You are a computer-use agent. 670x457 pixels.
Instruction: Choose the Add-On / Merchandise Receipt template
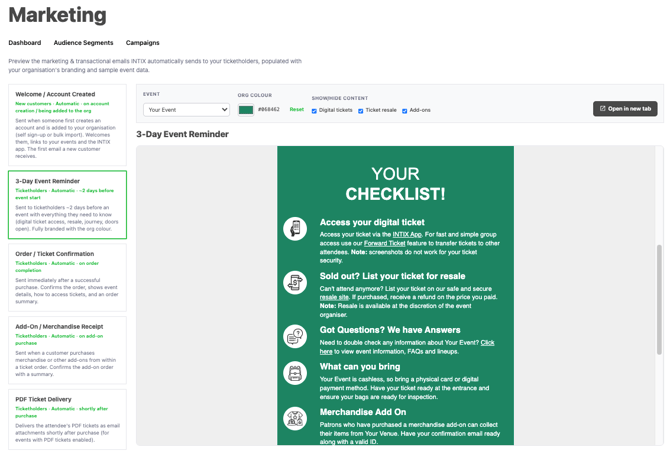coord(68,350)
